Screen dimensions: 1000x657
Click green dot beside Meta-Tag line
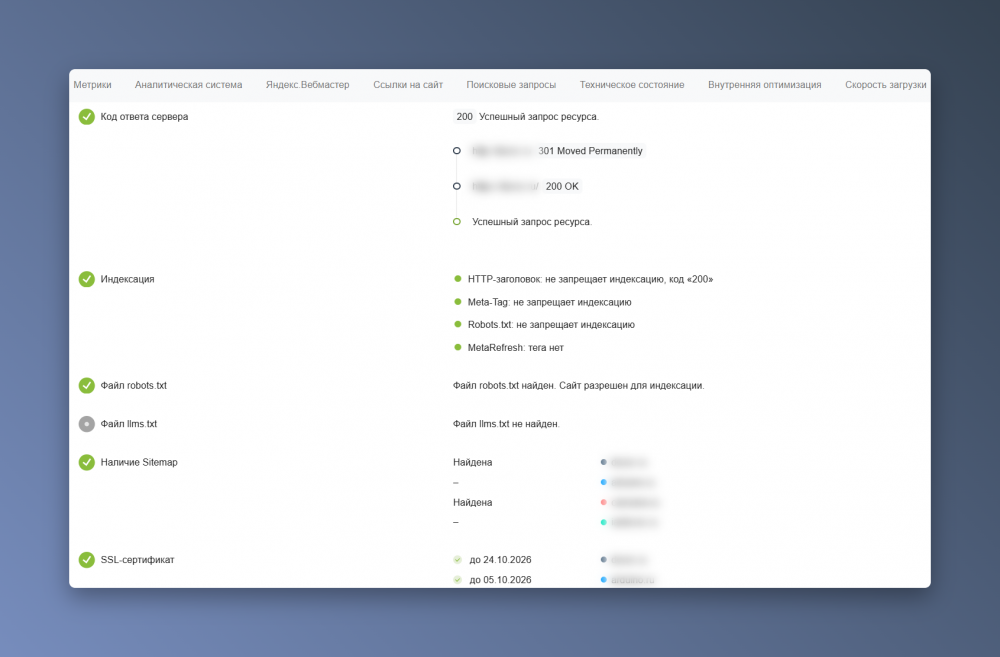click(457, 302)
